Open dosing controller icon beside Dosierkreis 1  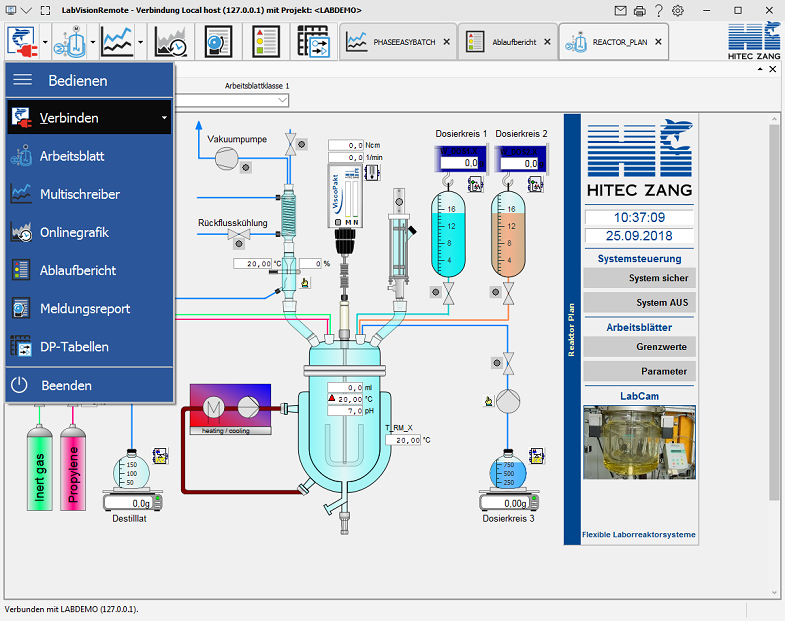pyautogui.click(x=475, y=185)
